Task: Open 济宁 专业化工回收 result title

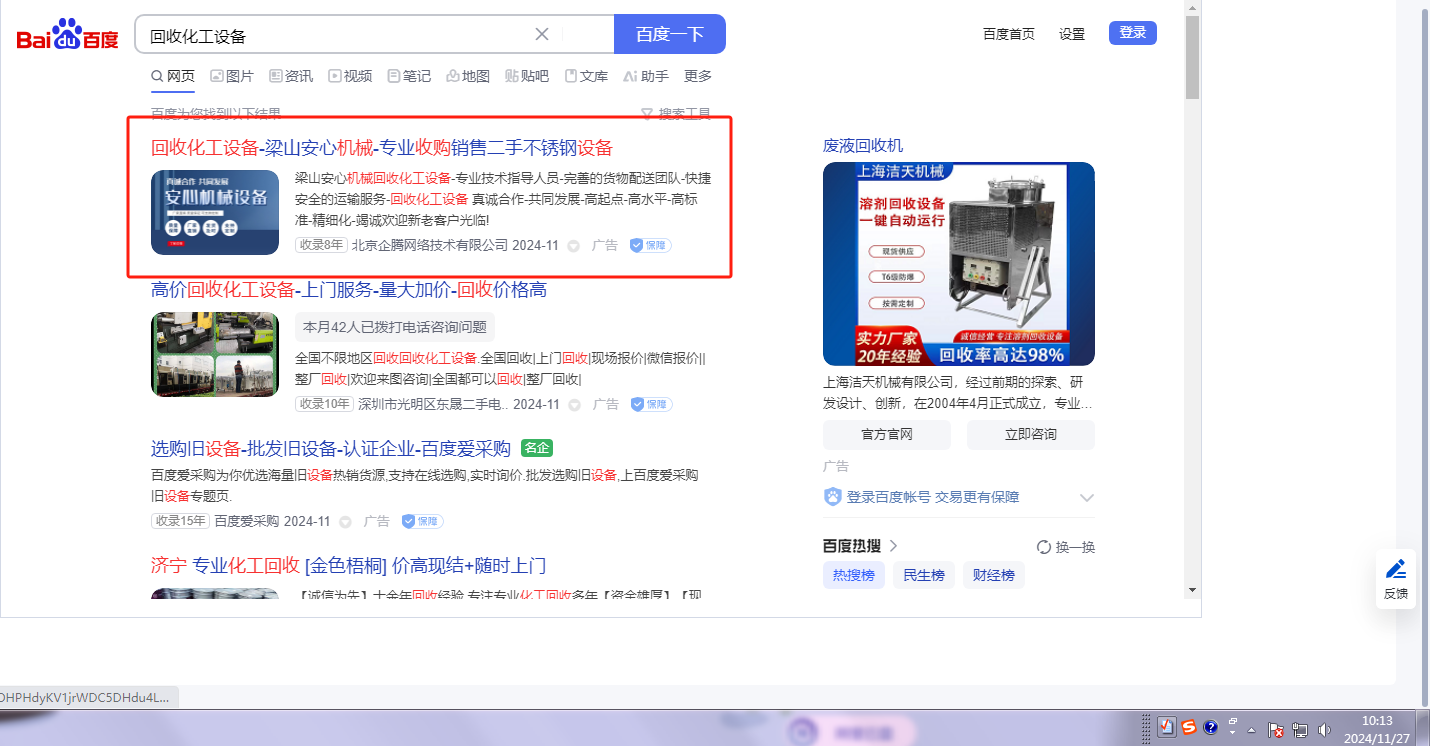Action: [348, 565]
